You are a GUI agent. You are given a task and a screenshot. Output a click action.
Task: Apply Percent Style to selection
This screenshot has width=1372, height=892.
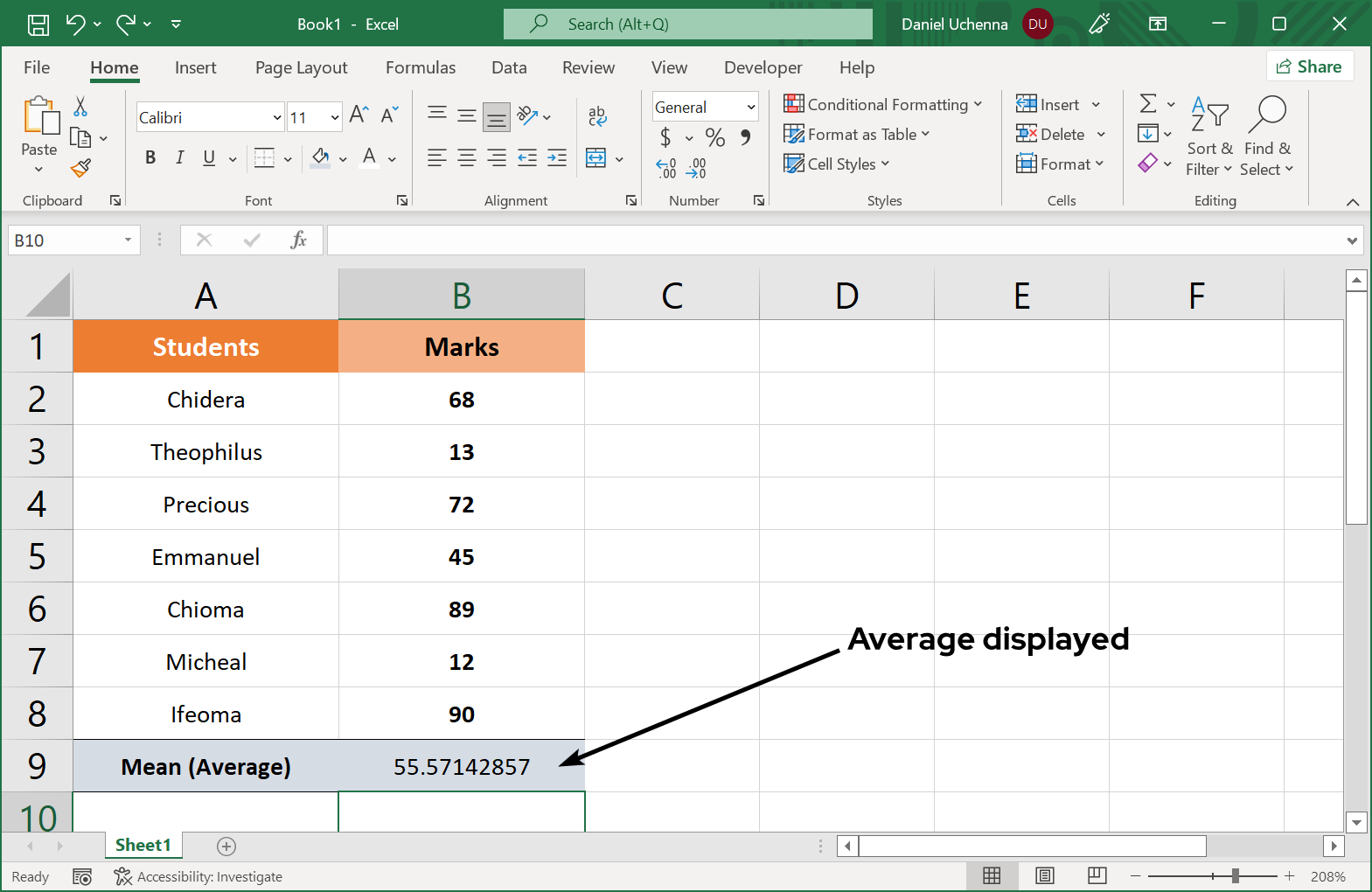coord(714,137)
